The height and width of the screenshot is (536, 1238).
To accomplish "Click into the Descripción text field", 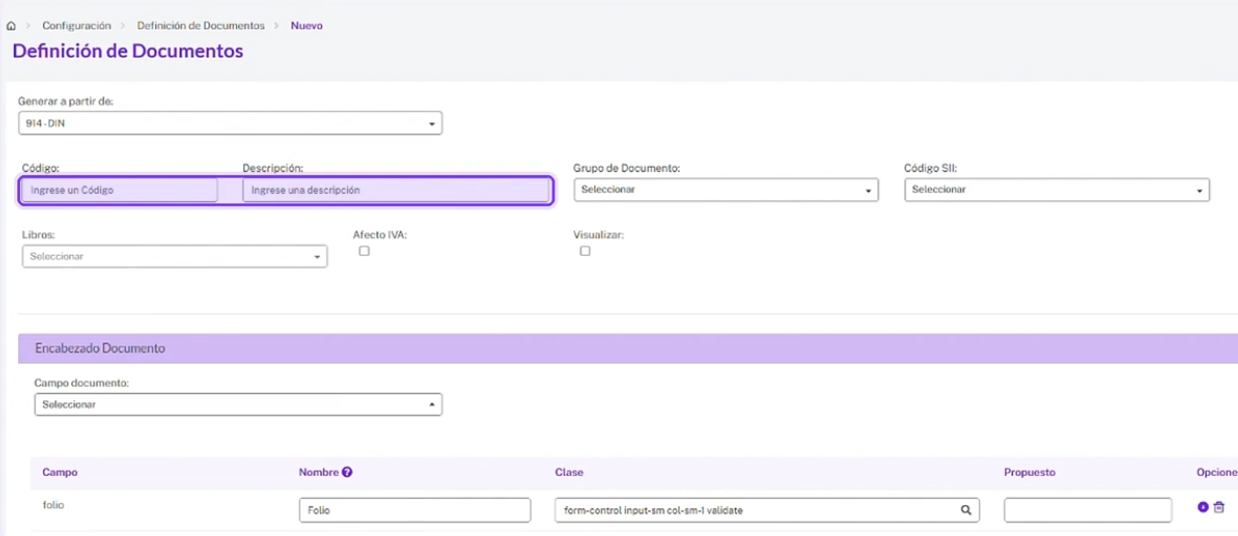I will tap(396, 190).
